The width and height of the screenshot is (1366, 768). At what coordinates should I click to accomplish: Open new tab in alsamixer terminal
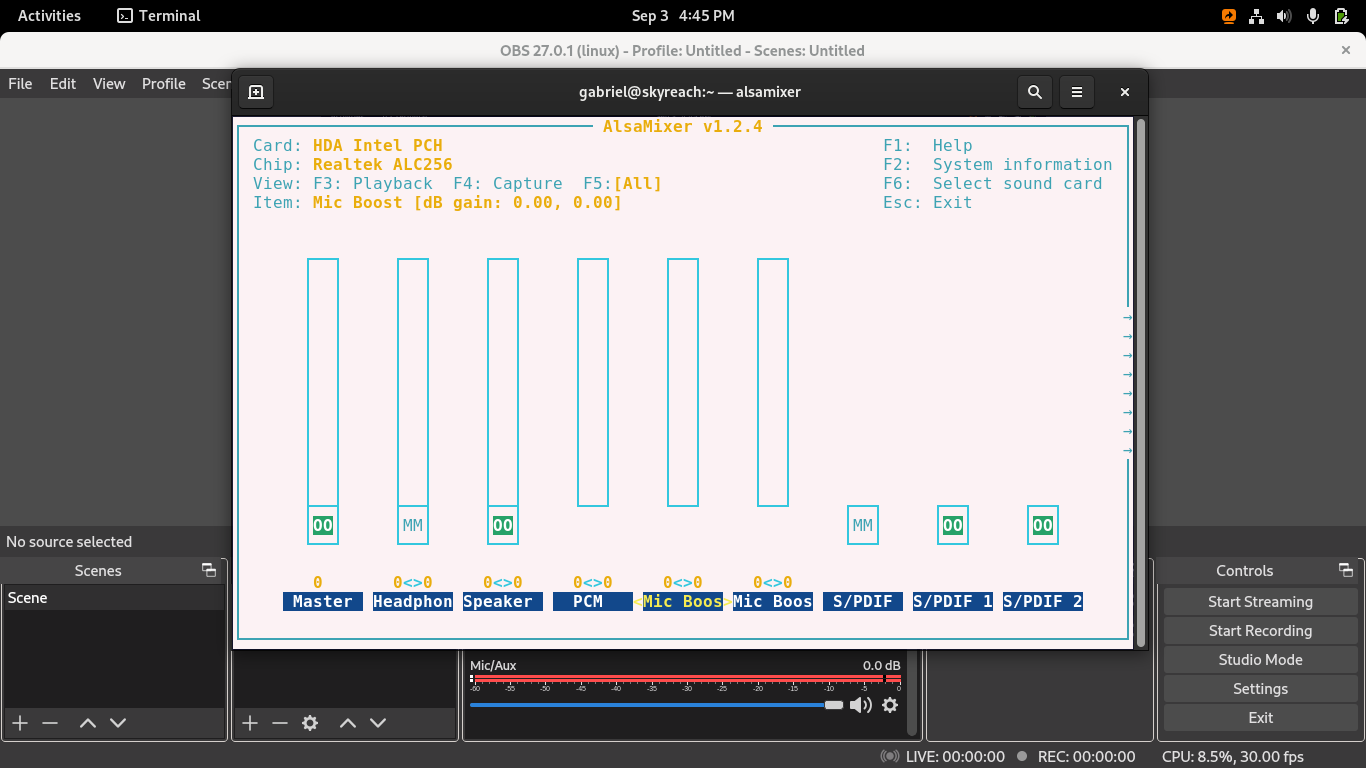(x=256, y=92)
